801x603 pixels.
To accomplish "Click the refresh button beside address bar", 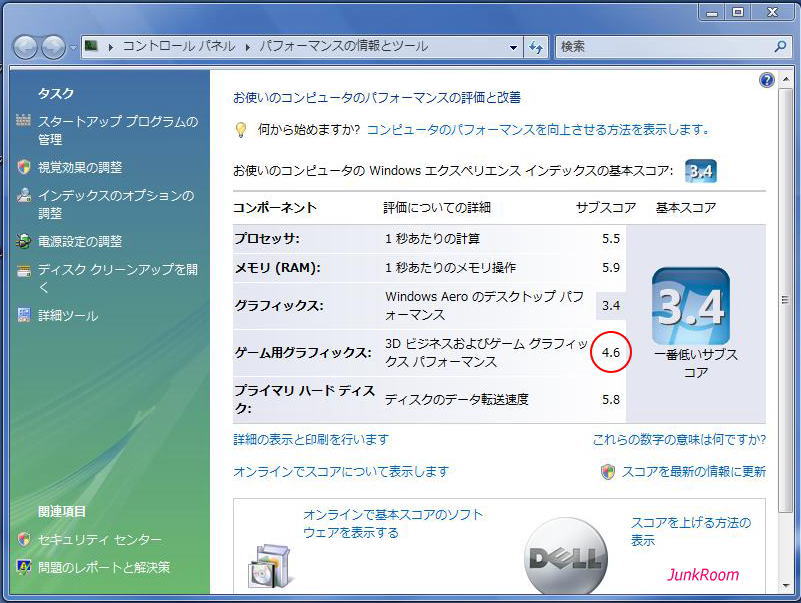I will pos(536,48).
